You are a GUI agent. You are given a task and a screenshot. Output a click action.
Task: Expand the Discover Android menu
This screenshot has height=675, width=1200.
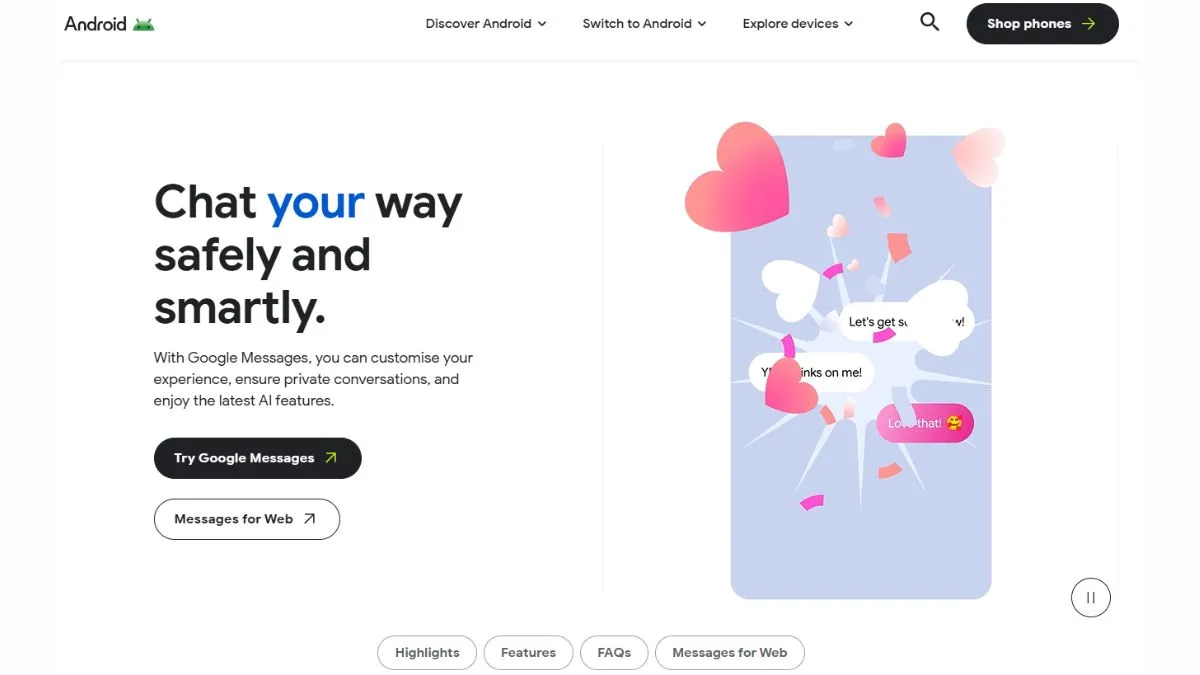(x=486, y=23)
